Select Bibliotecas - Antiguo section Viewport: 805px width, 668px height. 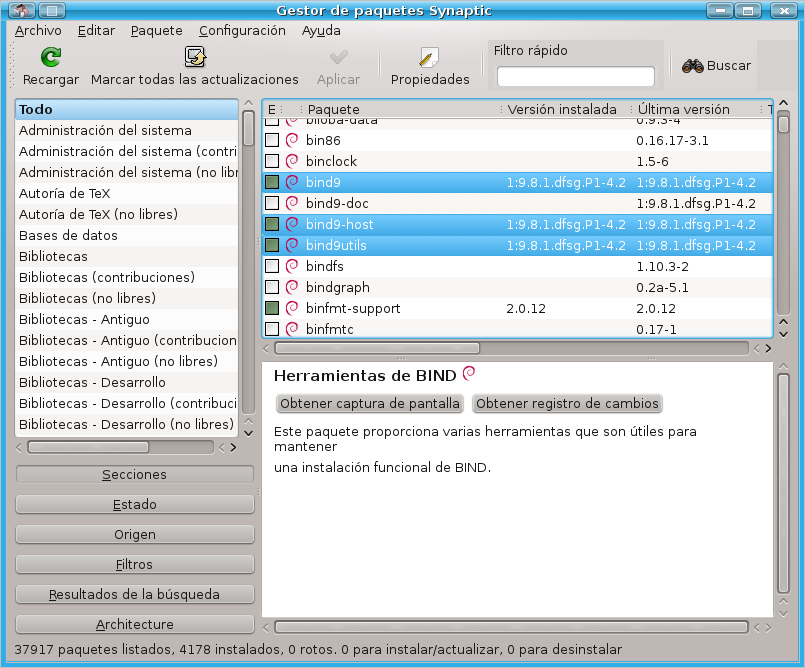pyautogui.click(x=127, y=319)
